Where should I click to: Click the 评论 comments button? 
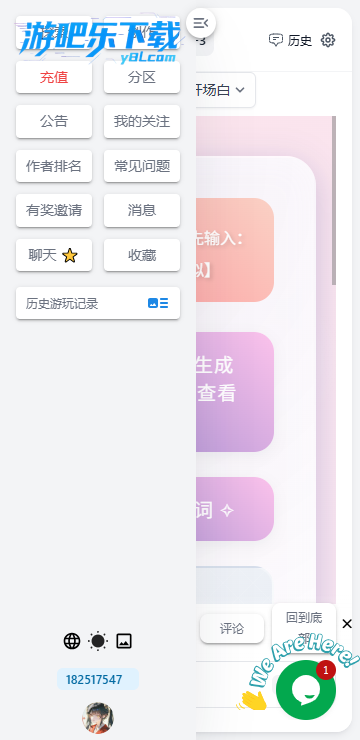(x=232, y=629)
